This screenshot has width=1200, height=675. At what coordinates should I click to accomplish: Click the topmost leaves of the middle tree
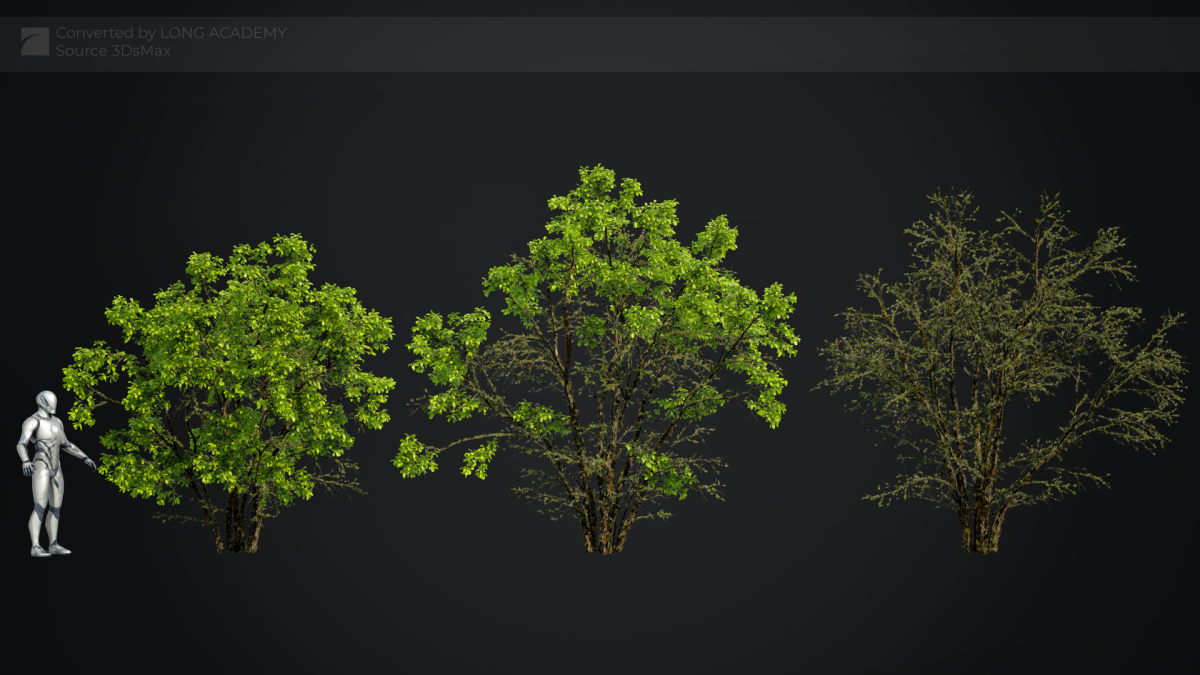(x=598, y=182)
